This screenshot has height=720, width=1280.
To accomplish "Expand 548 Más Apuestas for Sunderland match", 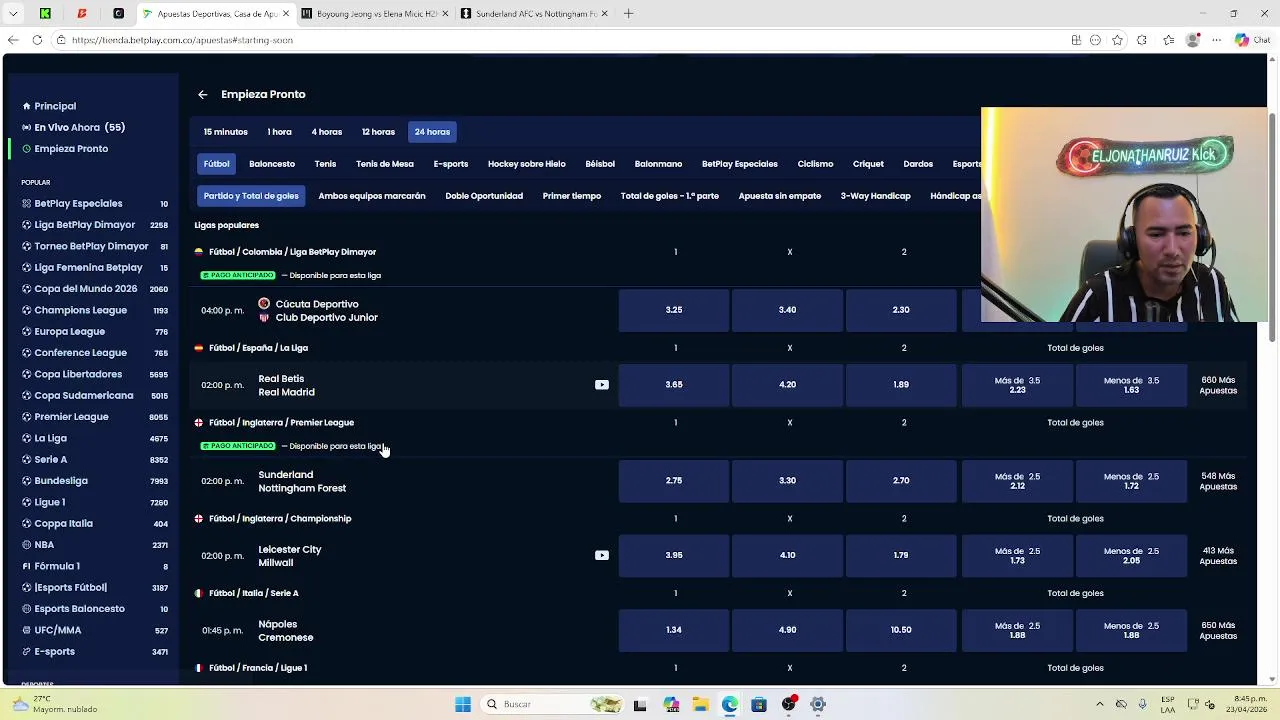I will [1218, 481].
